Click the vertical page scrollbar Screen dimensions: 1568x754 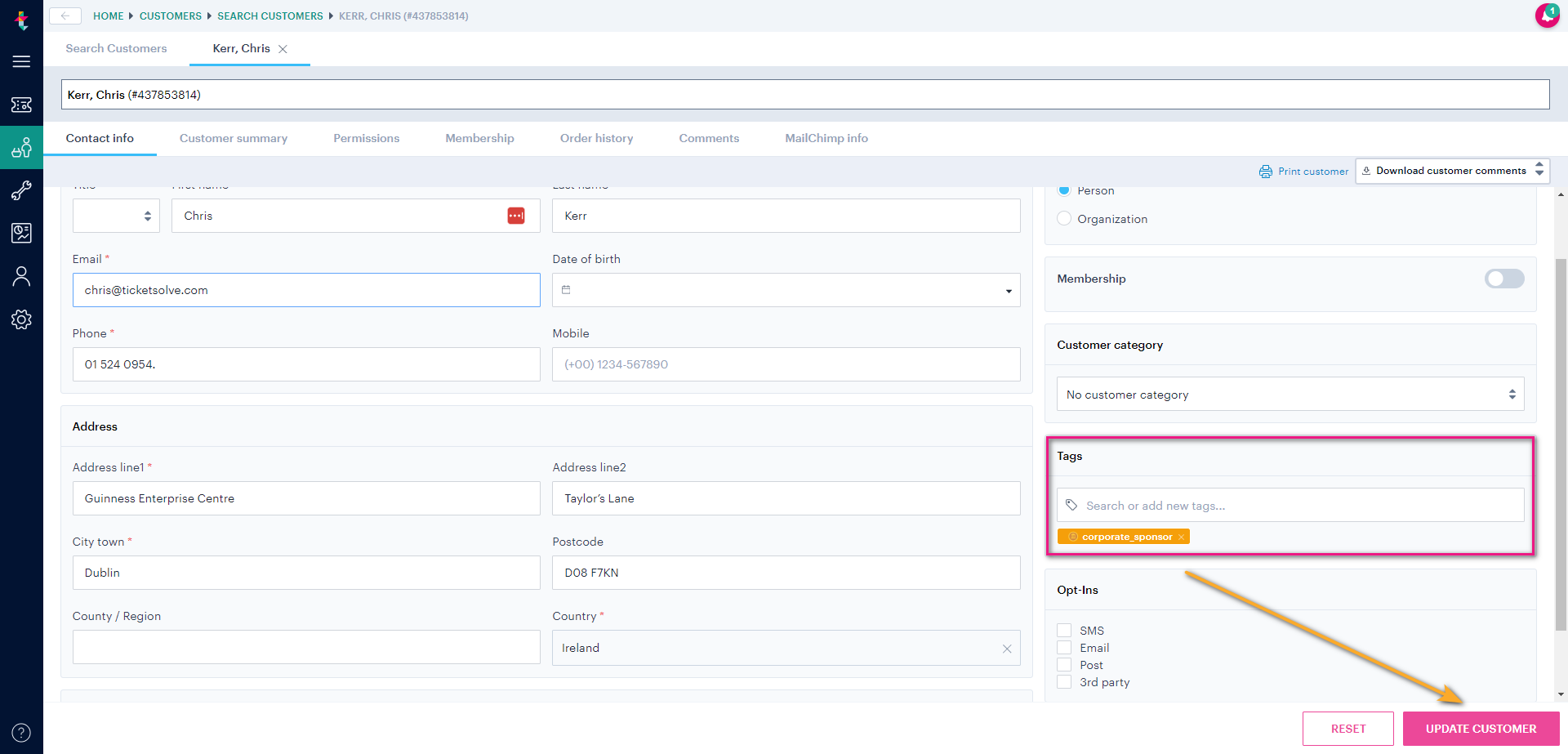click(1561, 445)
